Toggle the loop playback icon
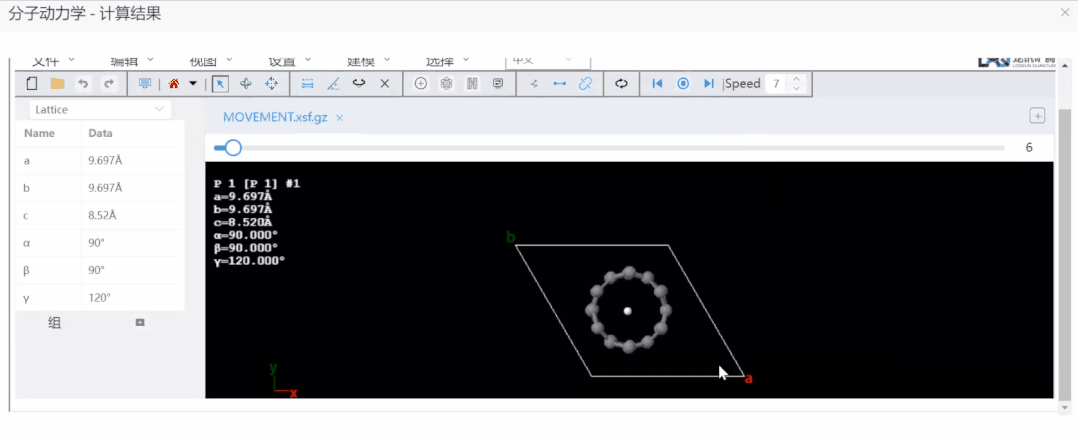This screenshot has width=1078, height=436. [622, 84]
